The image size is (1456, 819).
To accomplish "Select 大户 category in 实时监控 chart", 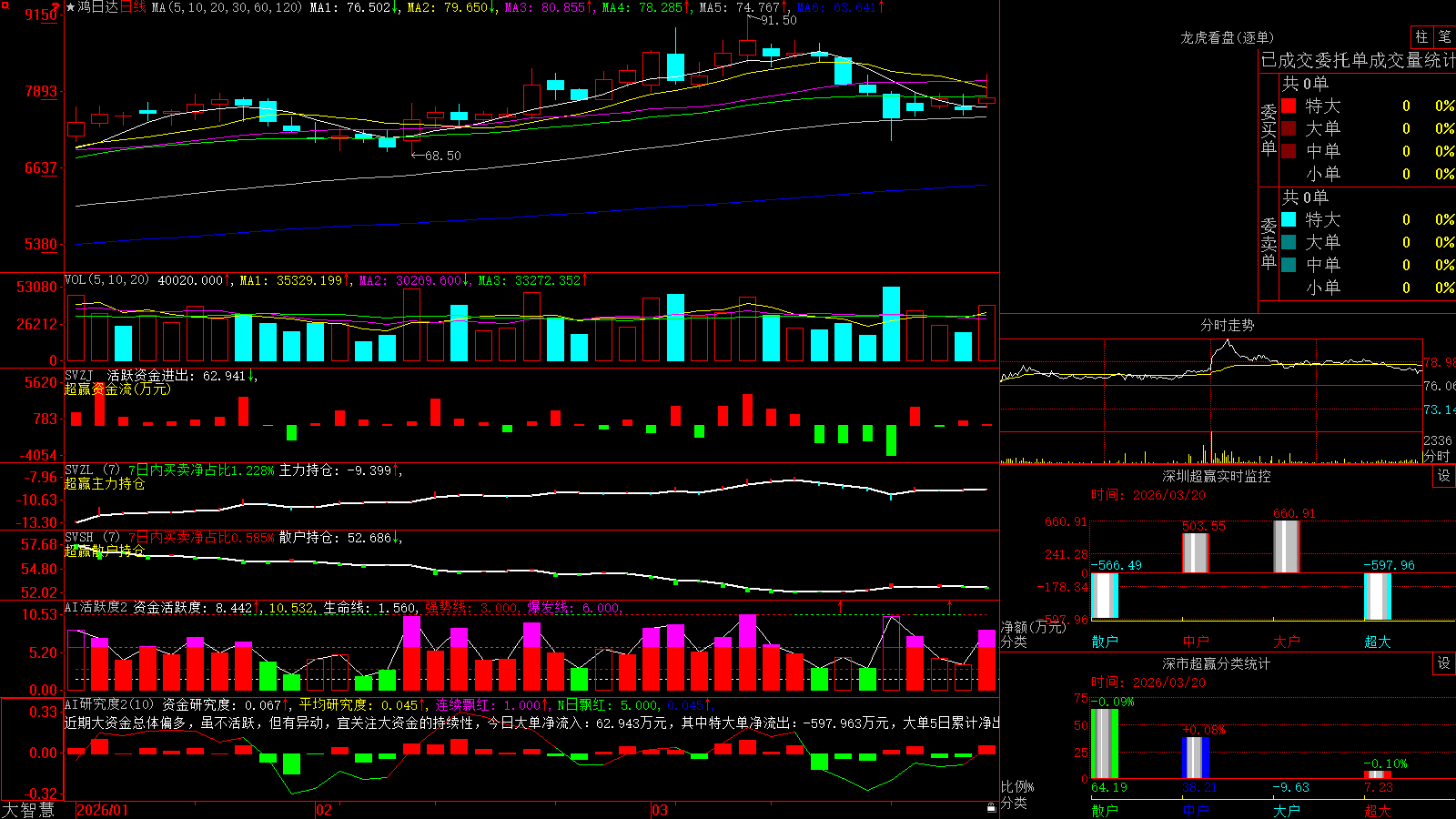I will pyautogui.click(x=1287, y=642).
